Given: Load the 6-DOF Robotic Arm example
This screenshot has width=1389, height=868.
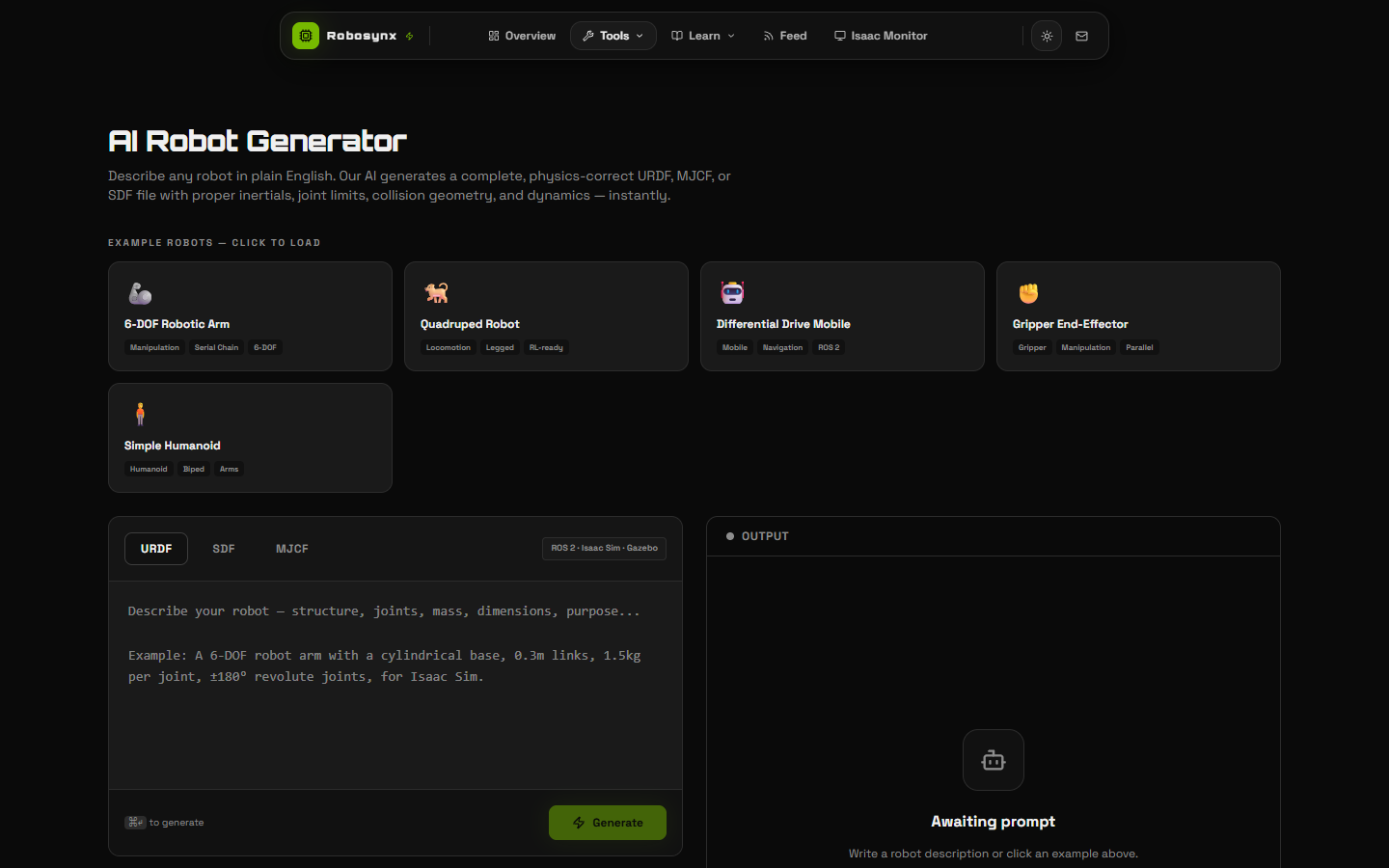Looking at the screenshot, I should [250, 316].
